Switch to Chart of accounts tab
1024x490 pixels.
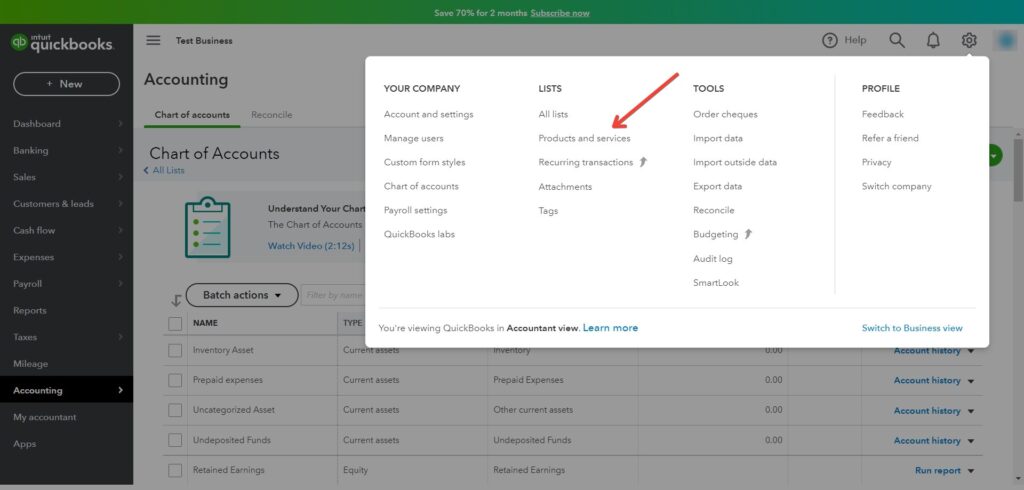[192, 115]
